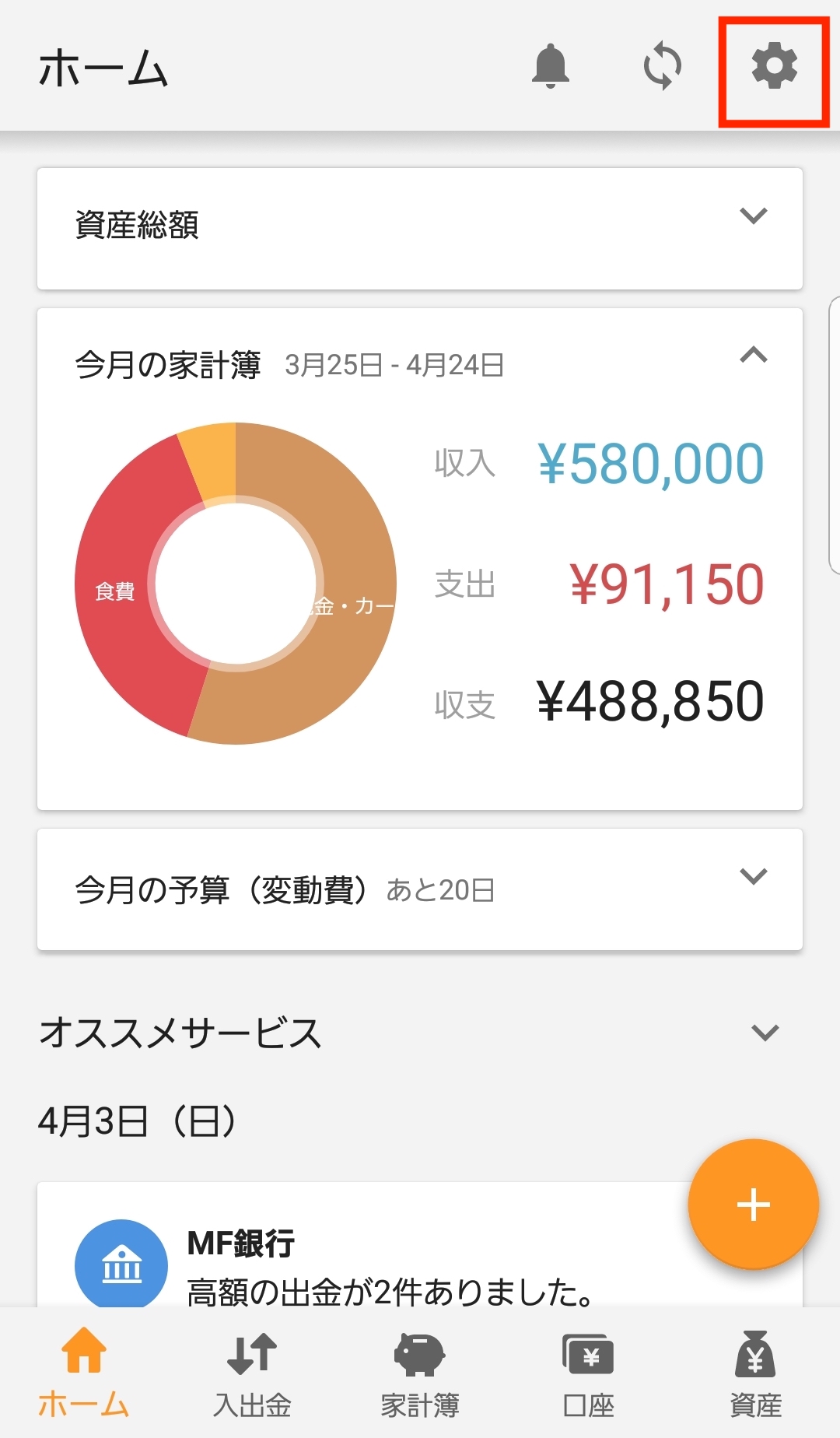The image size is (840, 1438).
Task: Open settings with the gear icon
Action: pyautogui.click(x=775, y=66)
